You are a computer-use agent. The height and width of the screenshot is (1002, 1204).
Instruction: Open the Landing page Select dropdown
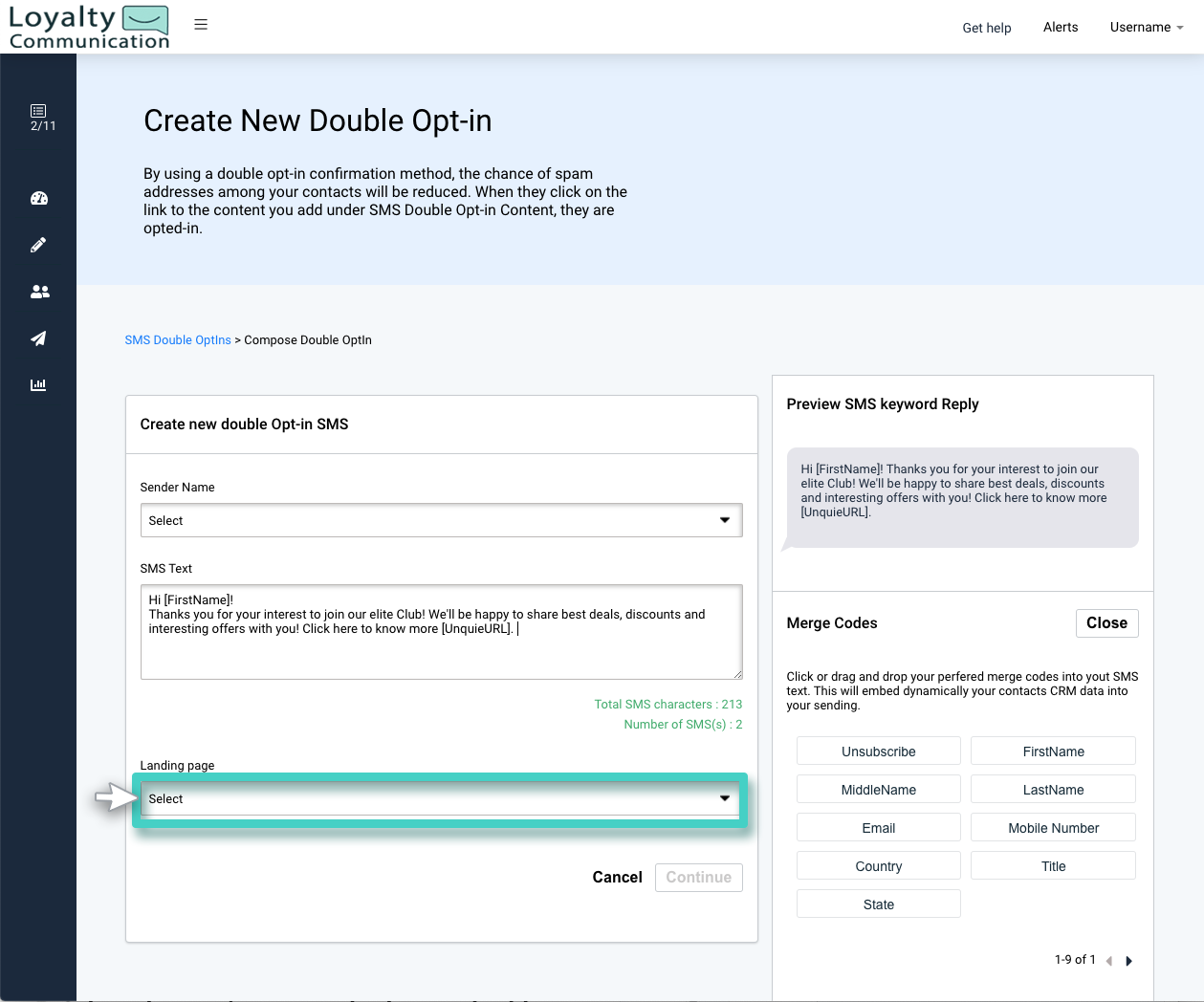click(441, 798)
